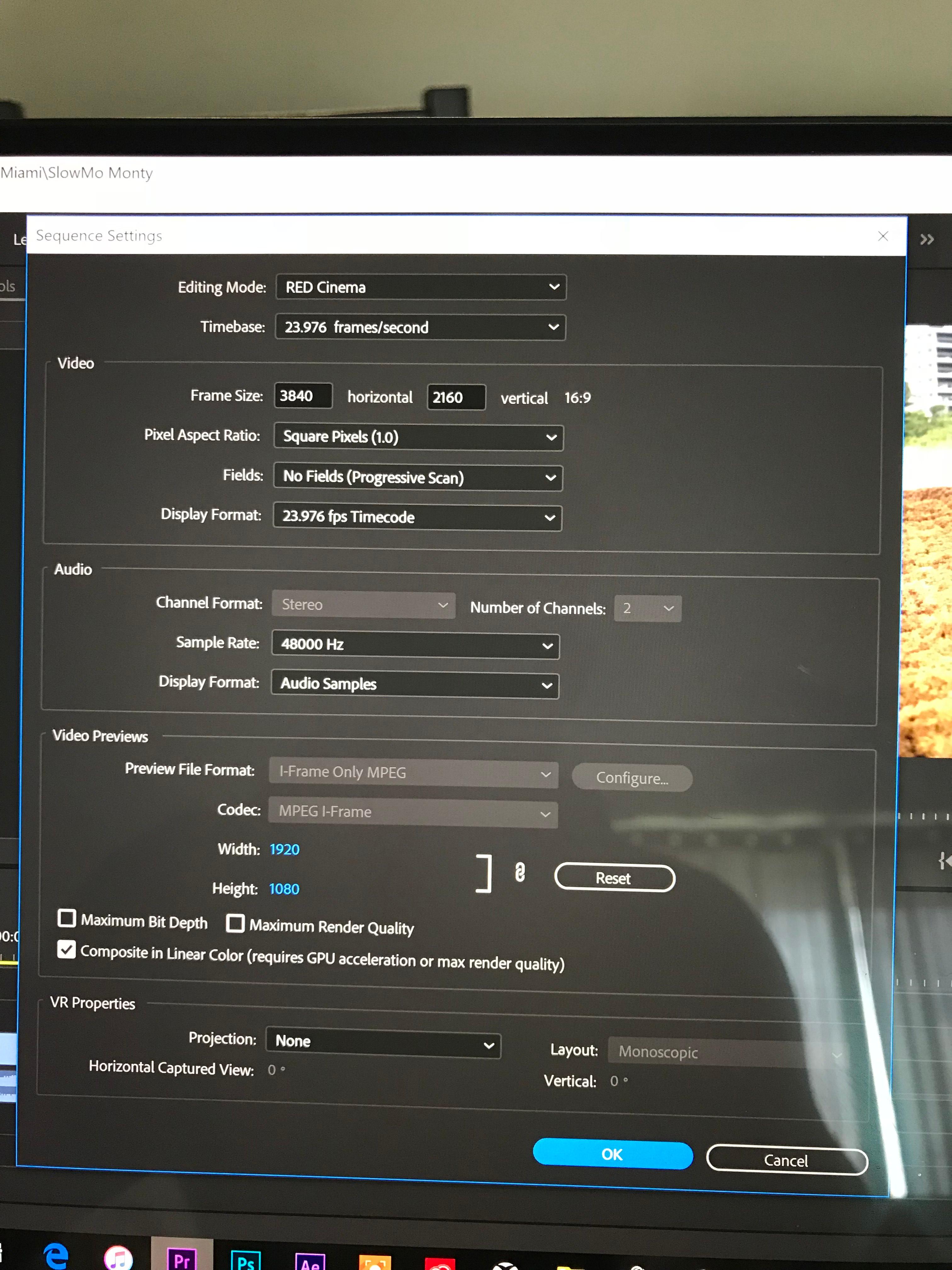Open the Editing Mode dropdown

point(421,287)
